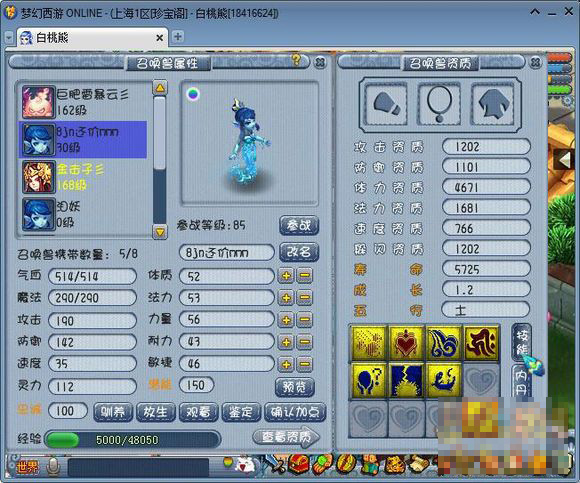Switch to 技能 side tab

click(522, 342)
